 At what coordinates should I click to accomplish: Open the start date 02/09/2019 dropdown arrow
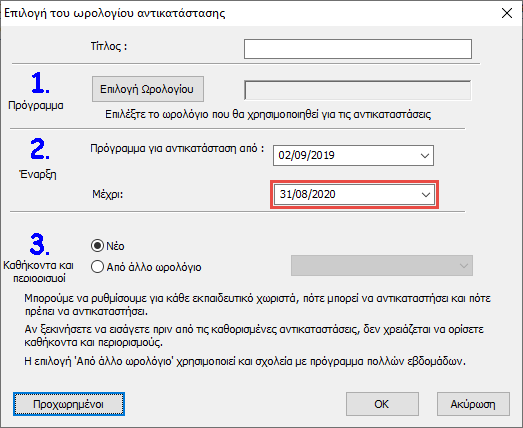click(425, 155)
